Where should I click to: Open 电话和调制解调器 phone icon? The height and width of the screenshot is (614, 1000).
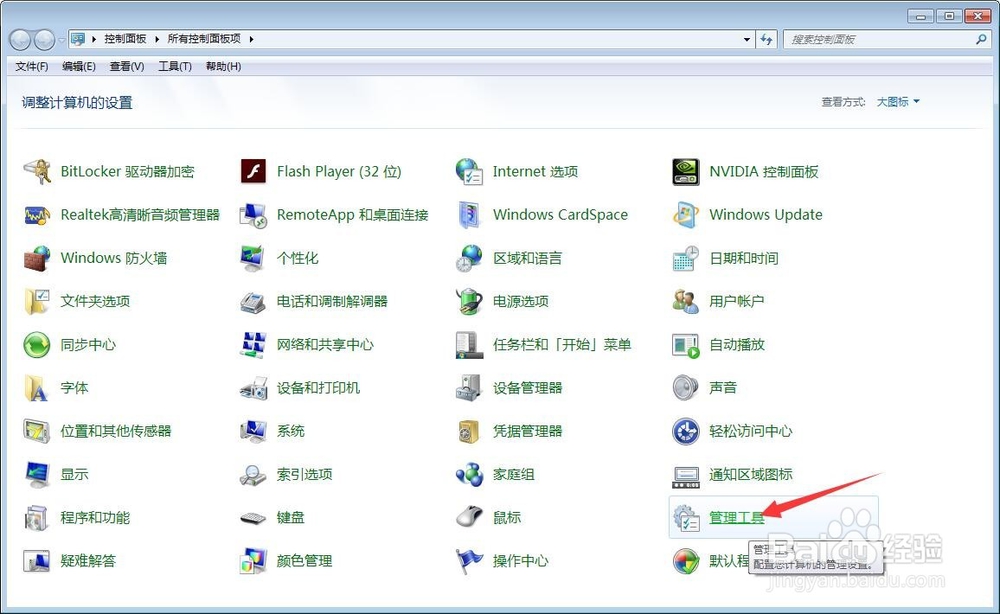[x=253, y=302]
